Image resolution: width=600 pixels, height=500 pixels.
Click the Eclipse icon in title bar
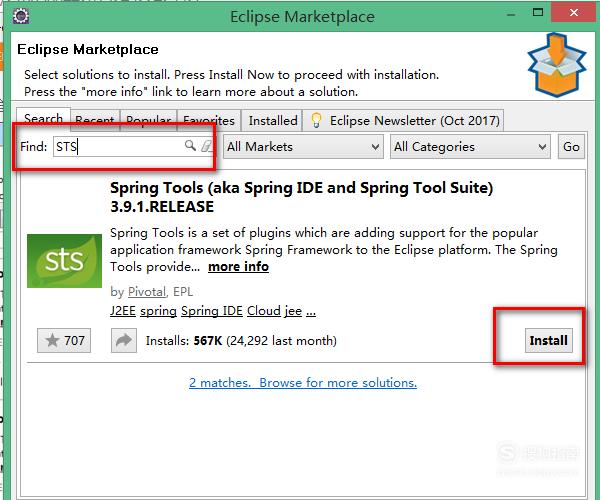point(21,16)
